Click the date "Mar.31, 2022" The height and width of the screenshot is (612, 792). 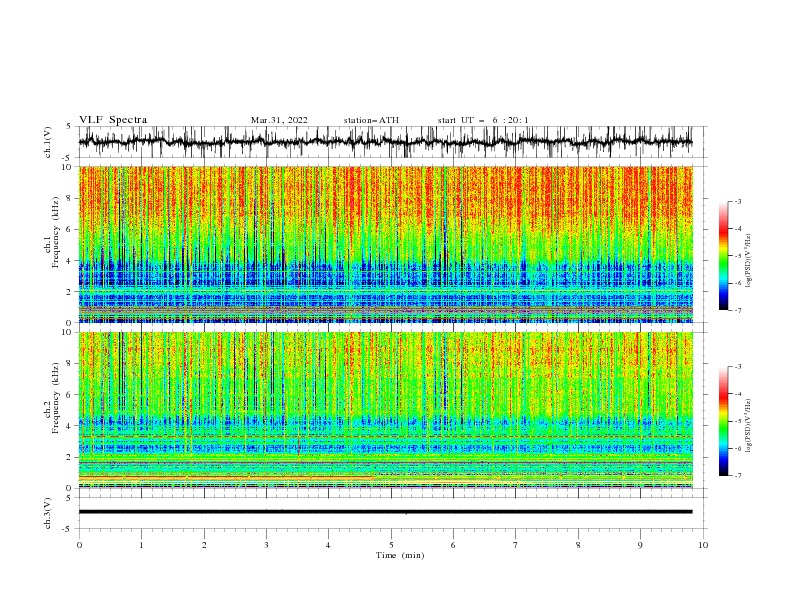[x=279, y=120]
